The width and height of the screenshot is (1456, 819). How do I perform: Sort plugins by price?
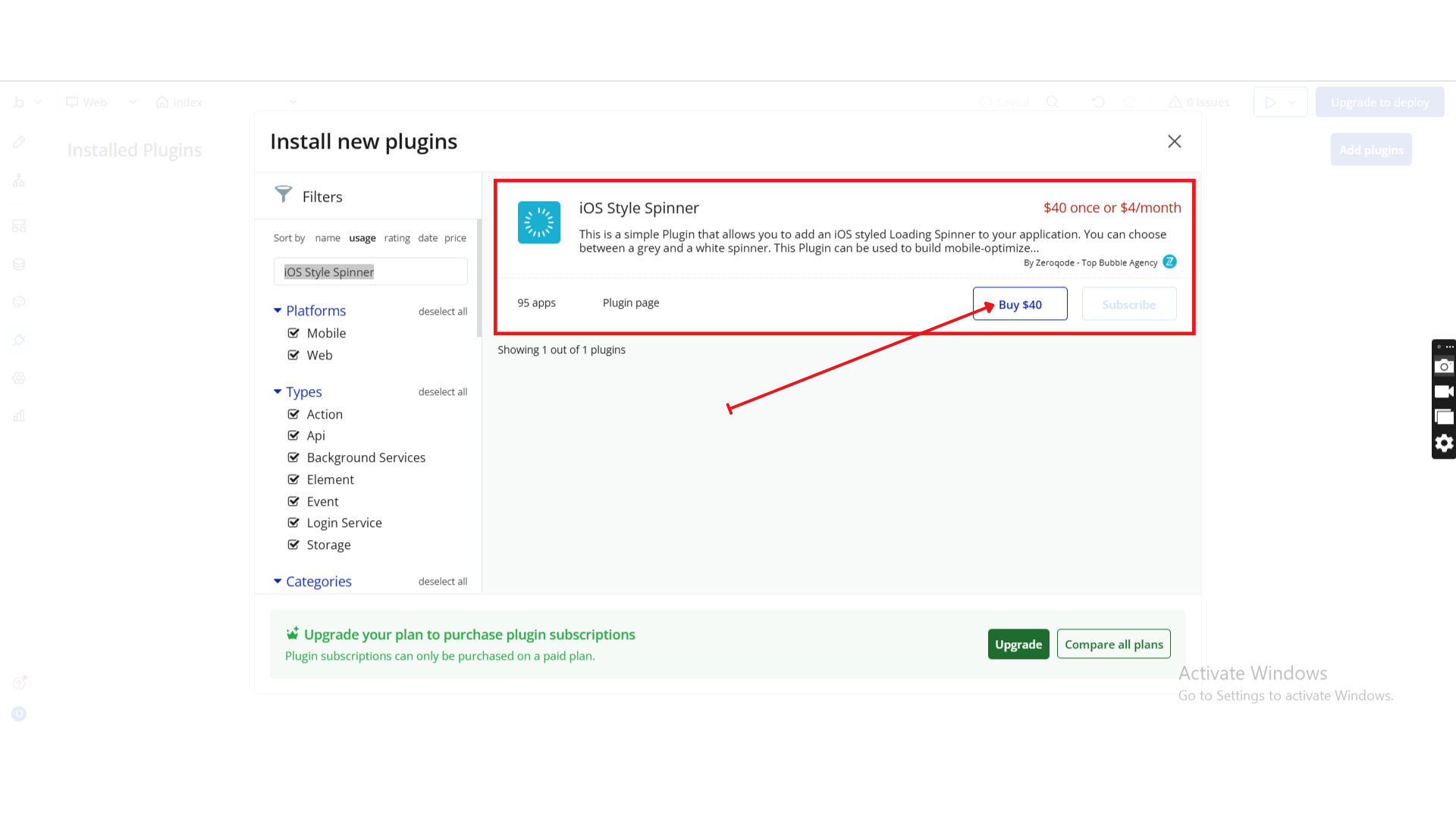point(455,238)
